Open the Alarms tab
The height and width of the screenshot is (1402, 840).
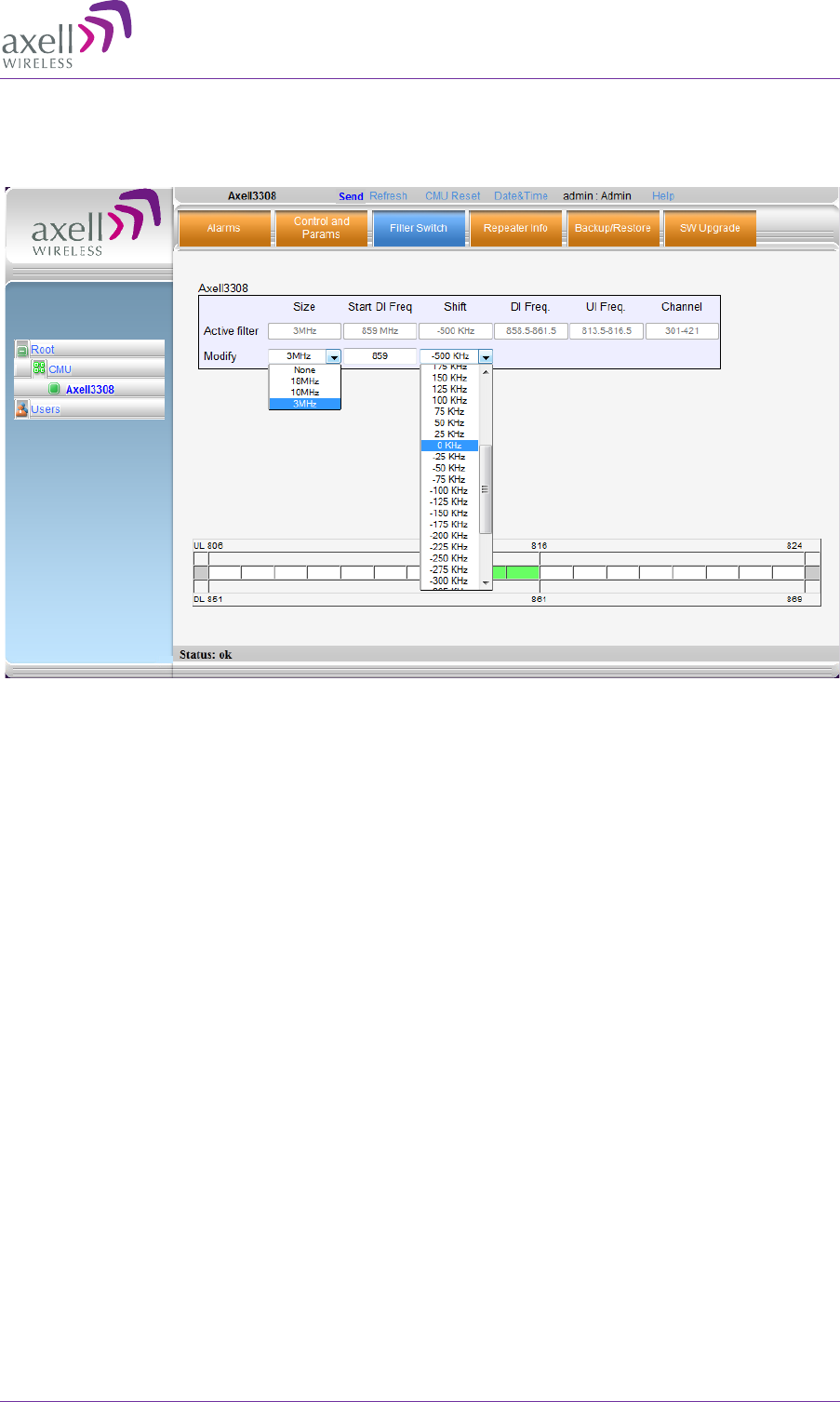point(224,228)
